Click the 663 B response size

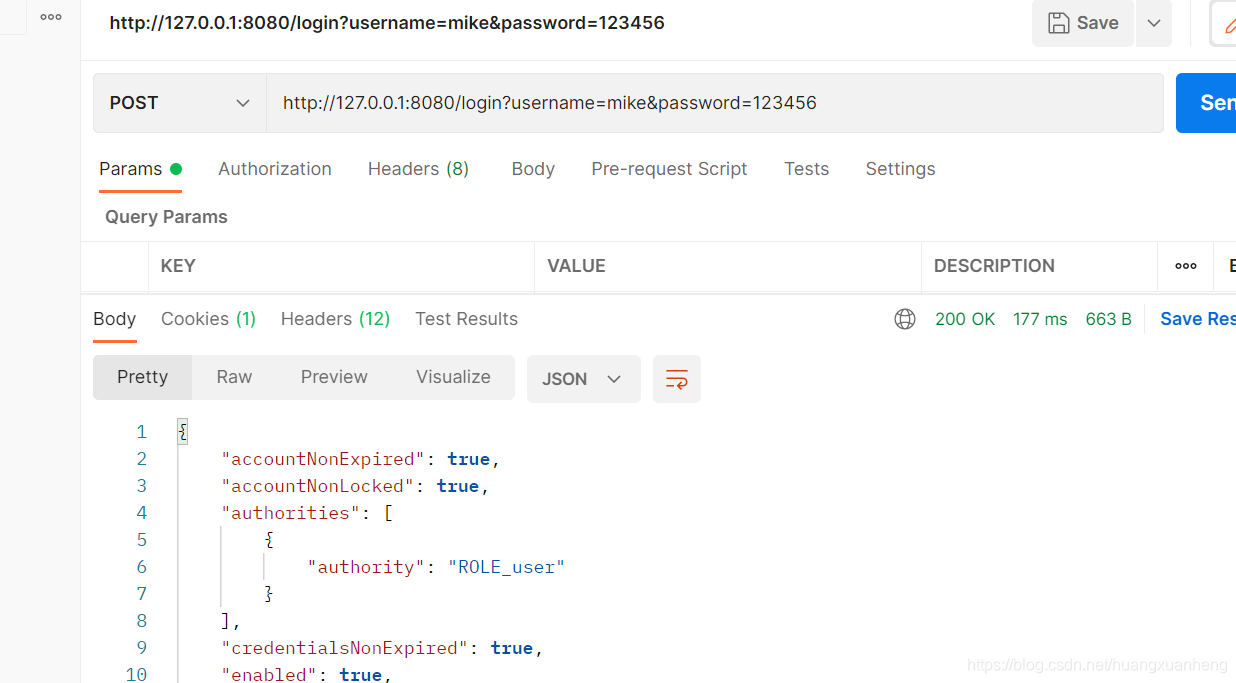1108,319
